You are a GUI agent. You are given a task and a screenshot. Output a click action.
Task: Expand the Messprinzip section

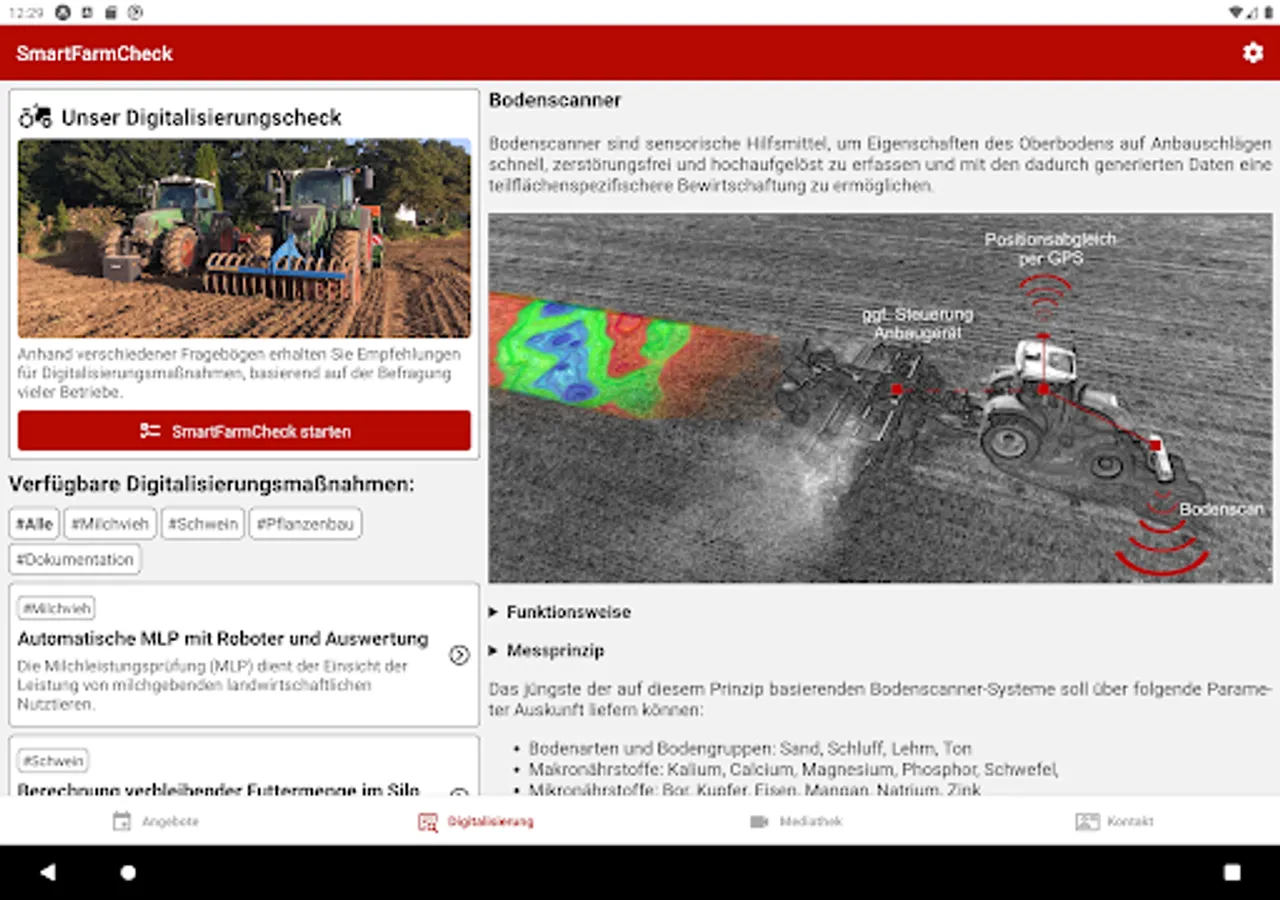pos(547,650)
